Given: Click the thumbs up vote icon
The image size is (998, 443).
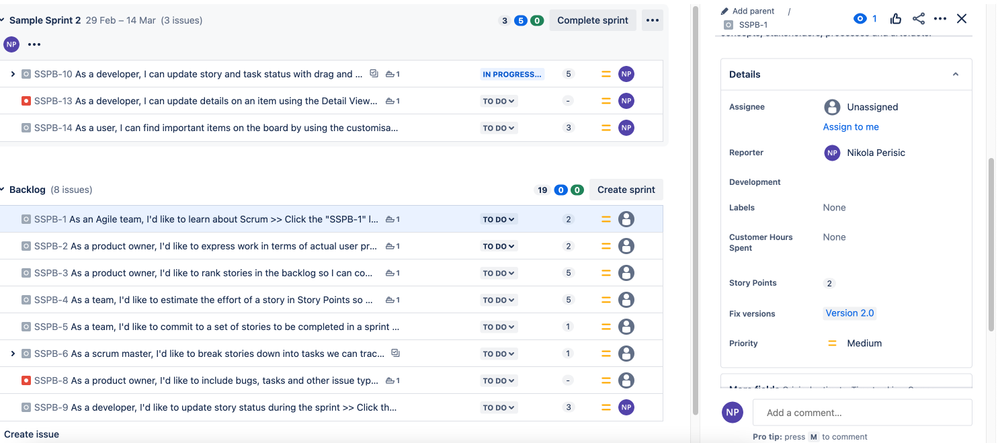Looking at the screenshot, I should (896, 18).
